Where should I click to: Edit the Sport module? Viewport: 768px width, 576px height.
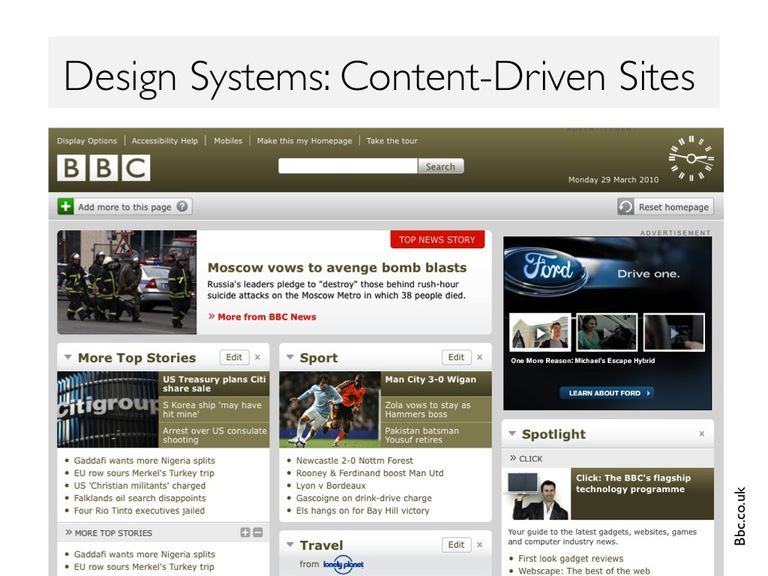click(456, 358)
